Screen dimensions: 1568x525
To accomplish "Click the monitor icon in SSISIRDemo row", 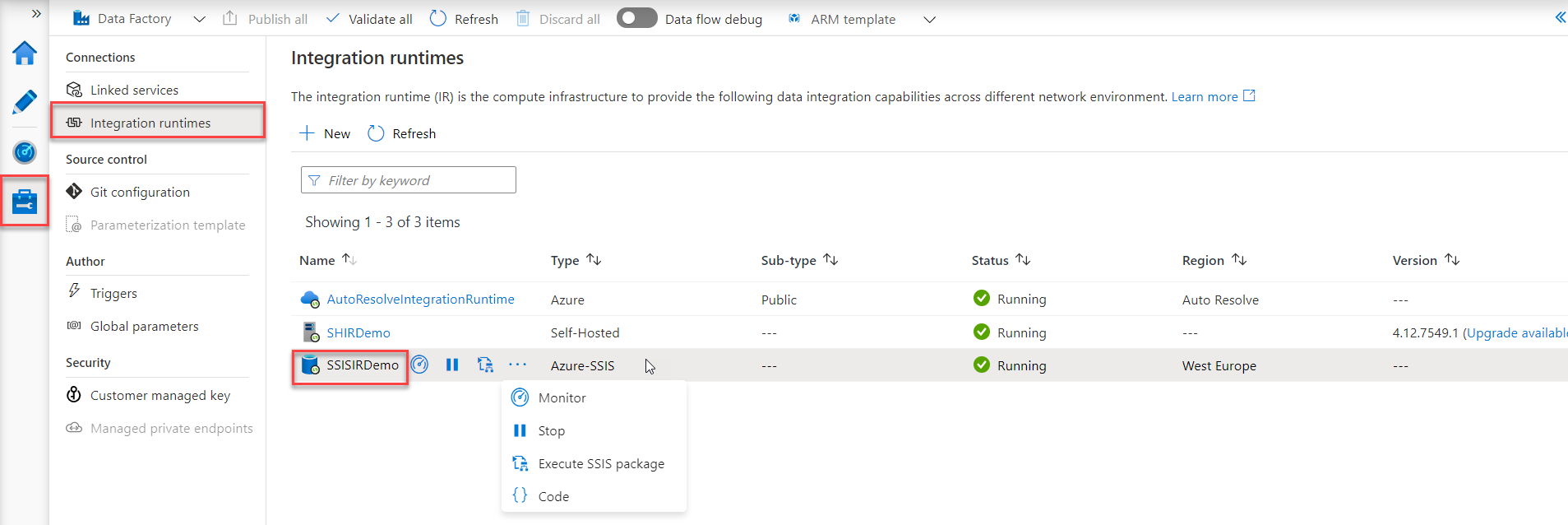I will [x=419, y=365].
